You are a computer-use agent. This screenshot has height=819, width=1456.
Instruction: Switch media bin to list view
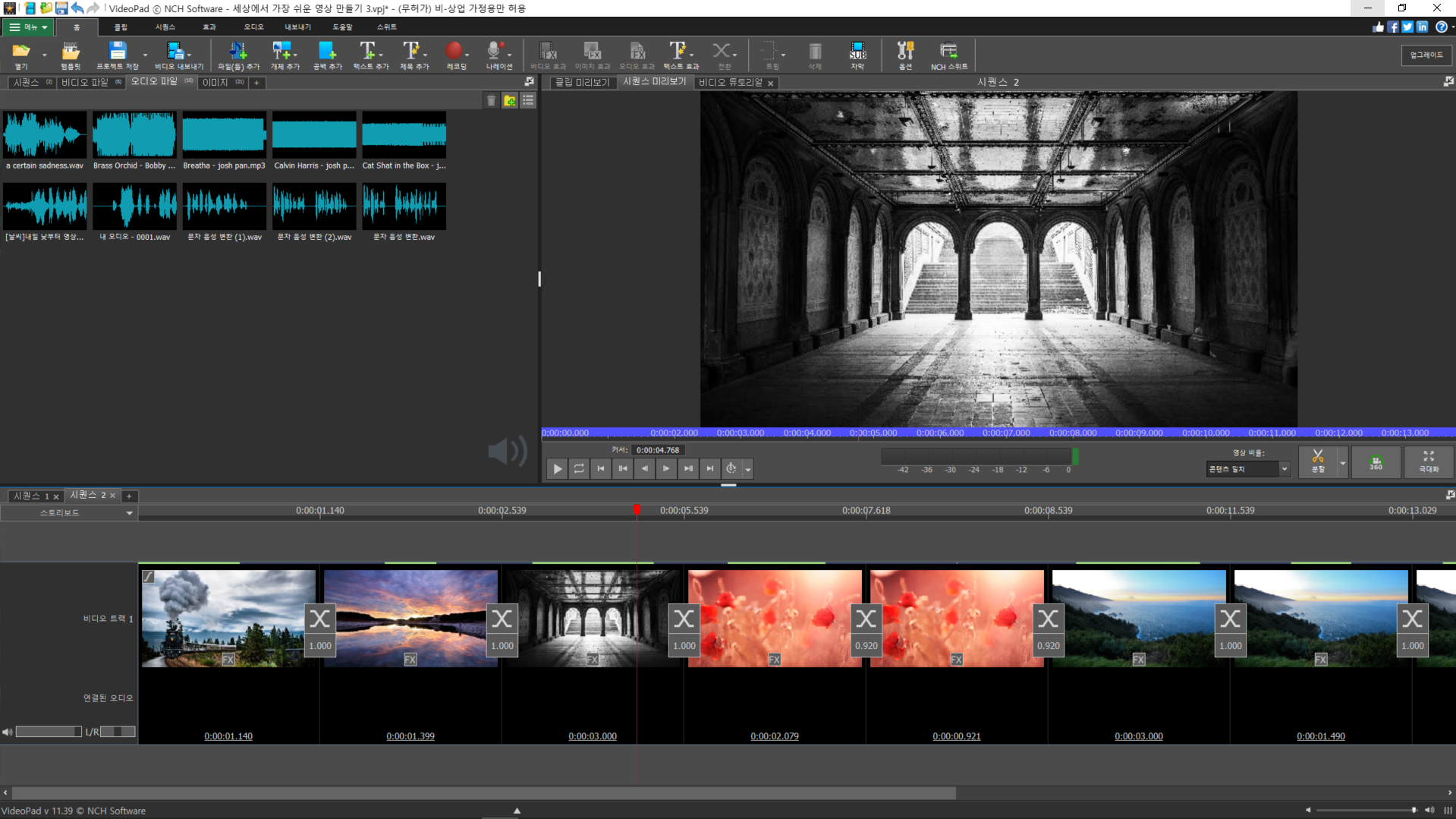(x=528, y=100)
